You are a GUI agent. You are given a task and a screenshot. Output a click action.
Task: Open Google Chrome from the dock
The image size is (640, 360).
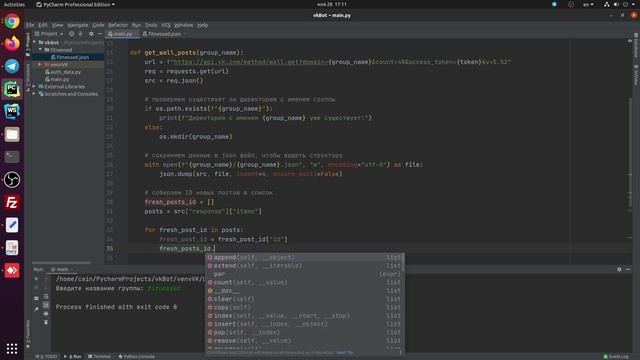[x=12, y=21]
